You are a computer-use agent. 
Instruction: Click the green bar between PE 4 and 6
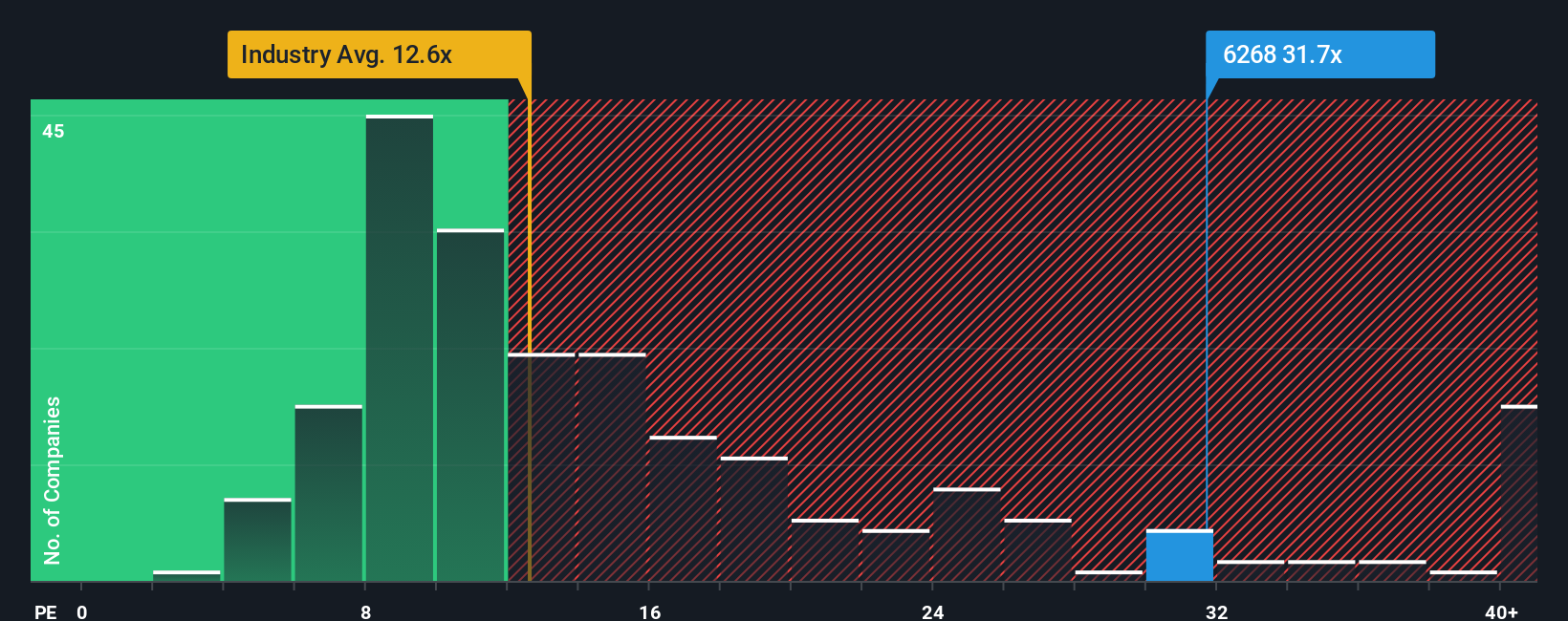(257, 540)
